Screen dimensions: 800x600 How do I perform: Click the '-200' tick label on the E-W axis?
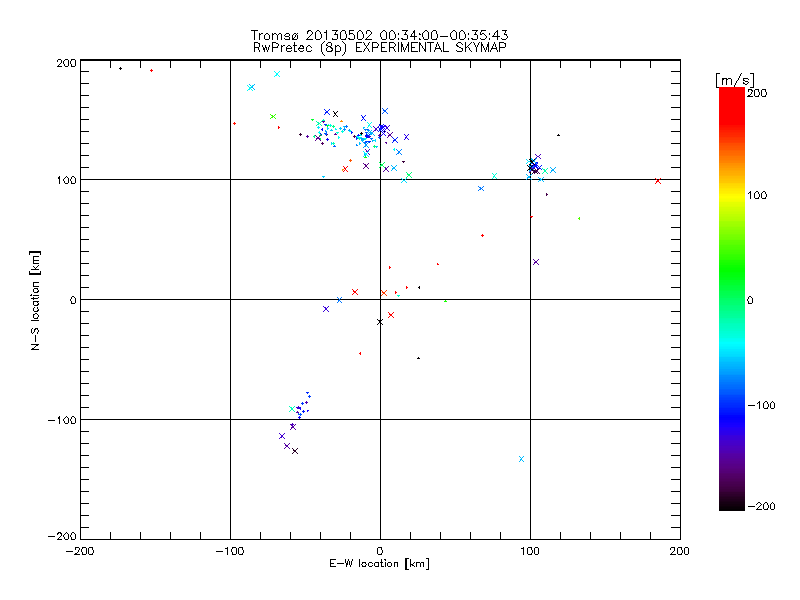[x=81, y=551]
